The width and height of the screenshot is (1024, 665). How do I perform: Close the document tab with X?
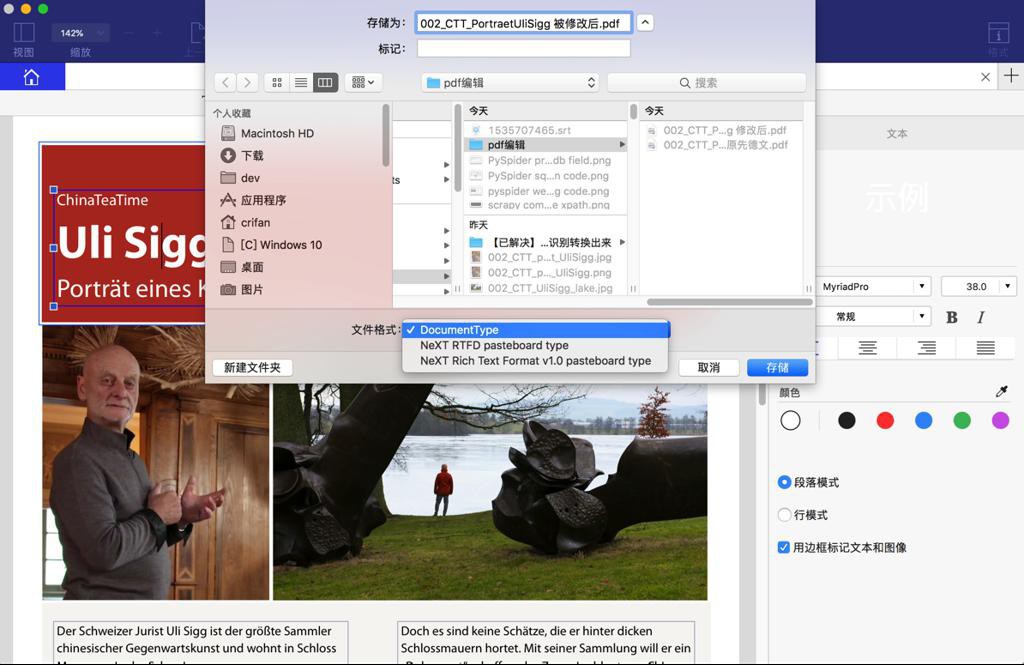(x=985, y=77)
